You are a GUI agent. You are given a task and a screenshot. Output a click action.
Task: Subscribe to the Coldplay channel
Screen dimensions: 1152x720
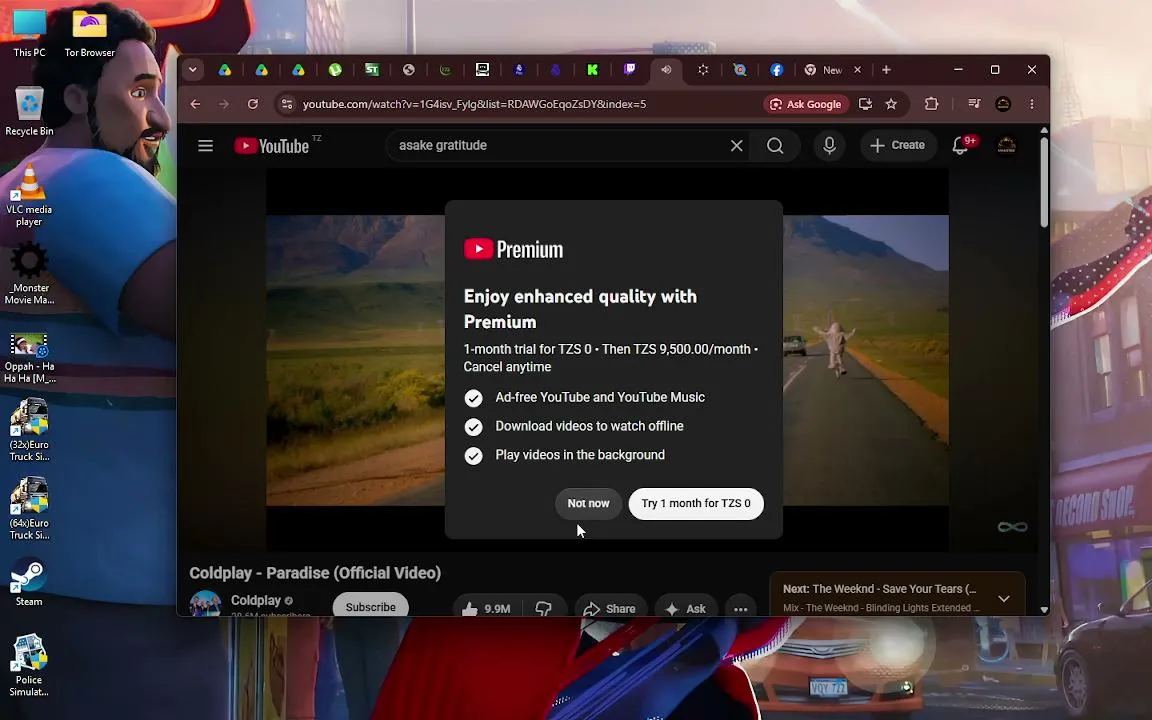(x=370, y=606)
